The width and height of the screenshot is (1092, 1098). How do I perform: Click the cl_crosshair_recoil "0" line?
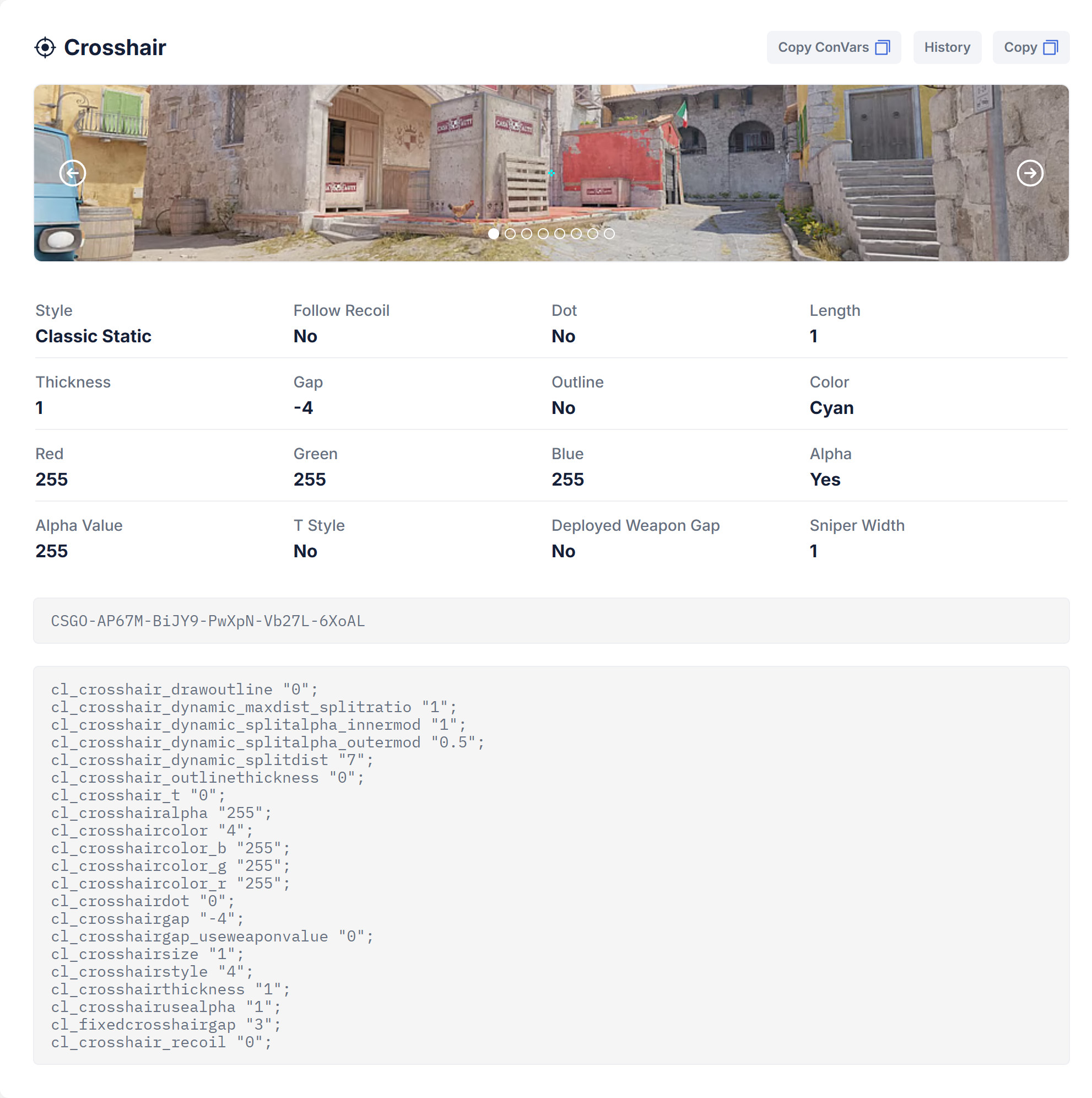[161, 1042]
